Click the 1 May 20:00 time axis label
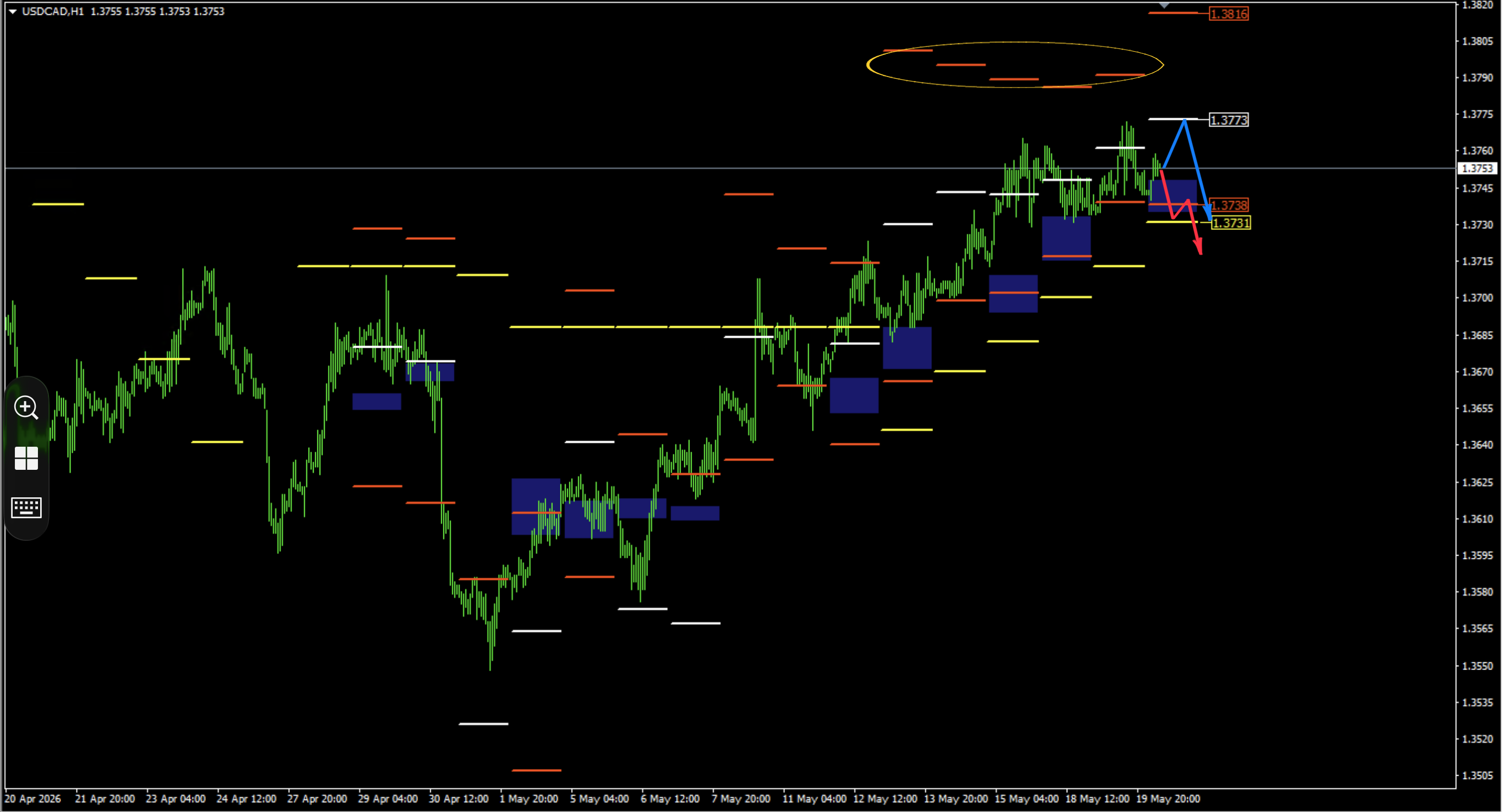The height and width of the screenshot is (812, 1503). click(x=529, y=799)
